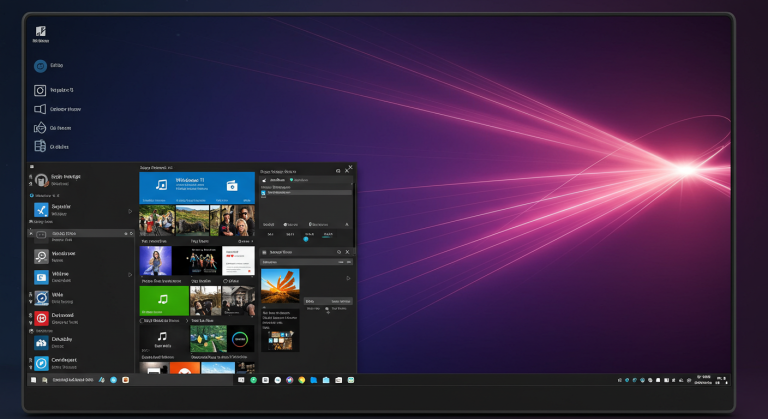Open the green circle taskbar app

[253, 380]
